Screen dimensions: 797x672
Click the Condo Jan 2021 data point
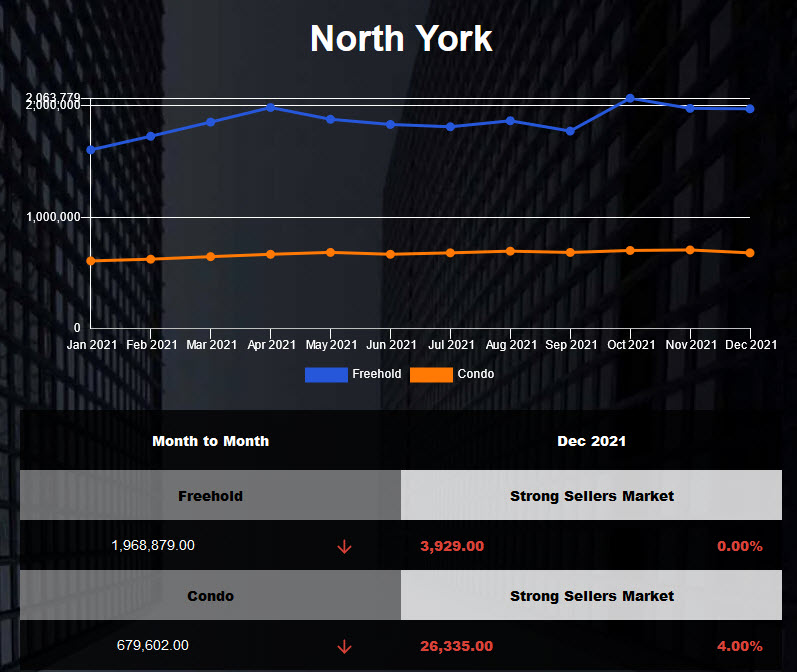tap(91, 261)
